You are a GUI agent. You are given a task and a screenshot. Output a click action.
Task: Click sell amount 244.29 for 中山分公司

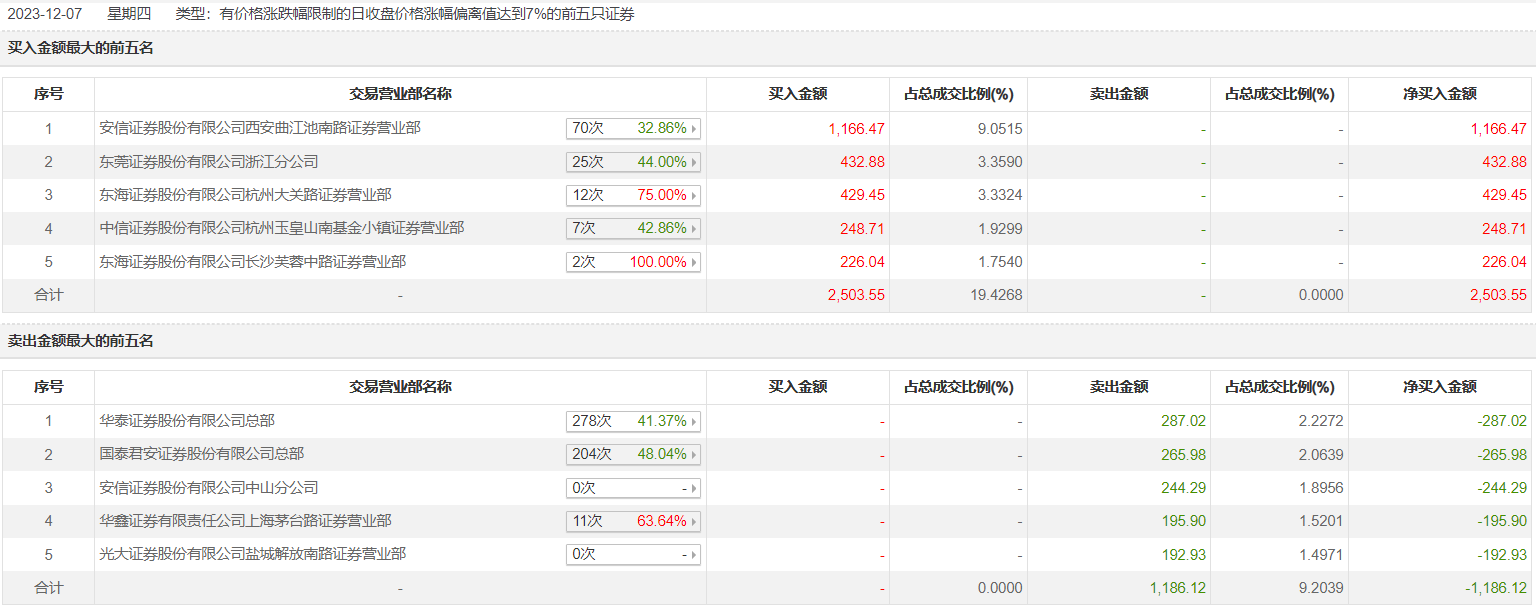point(1184,488)
